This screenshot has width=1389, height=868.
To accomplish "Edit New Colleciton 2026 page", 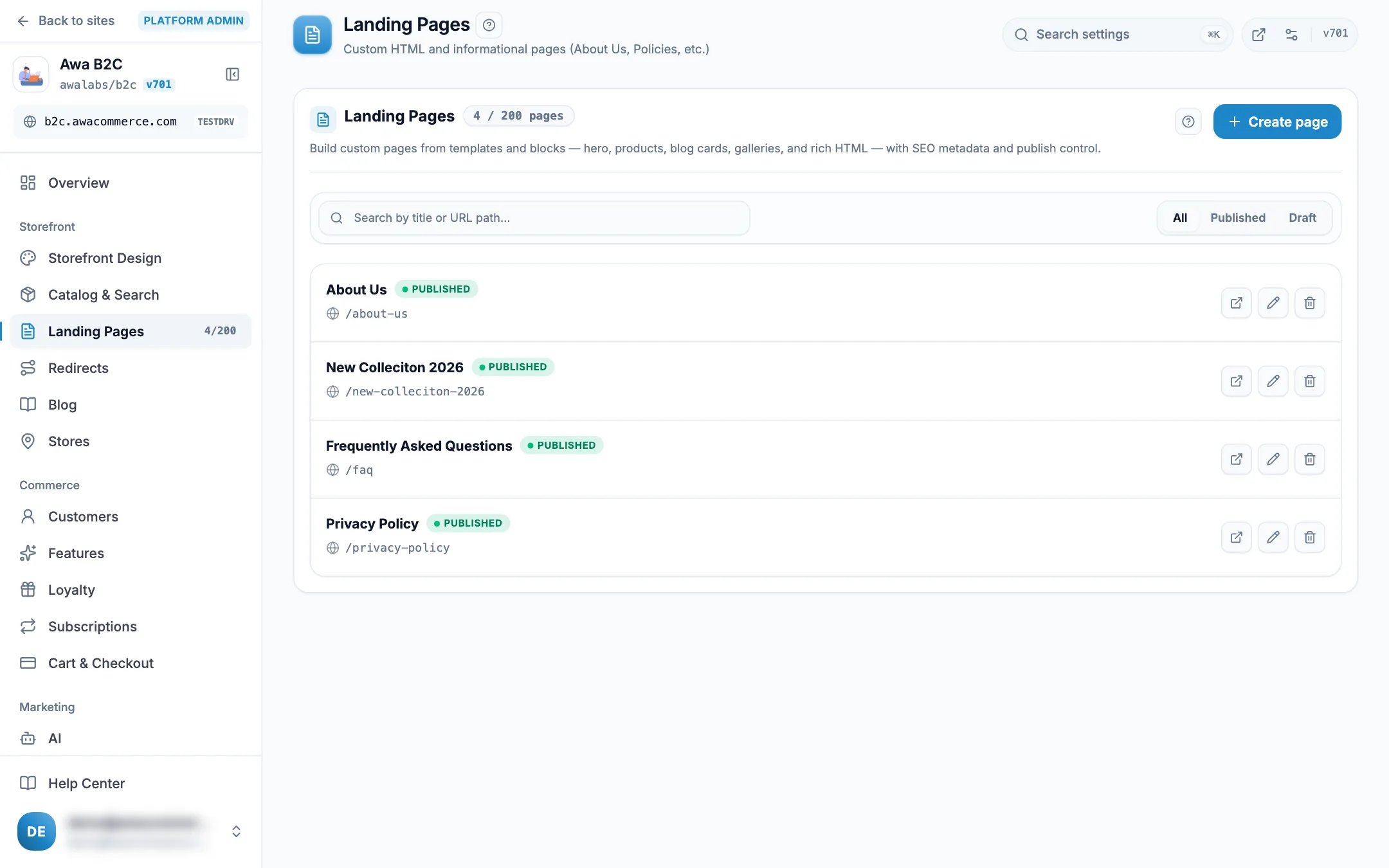I will point(1273,381).
